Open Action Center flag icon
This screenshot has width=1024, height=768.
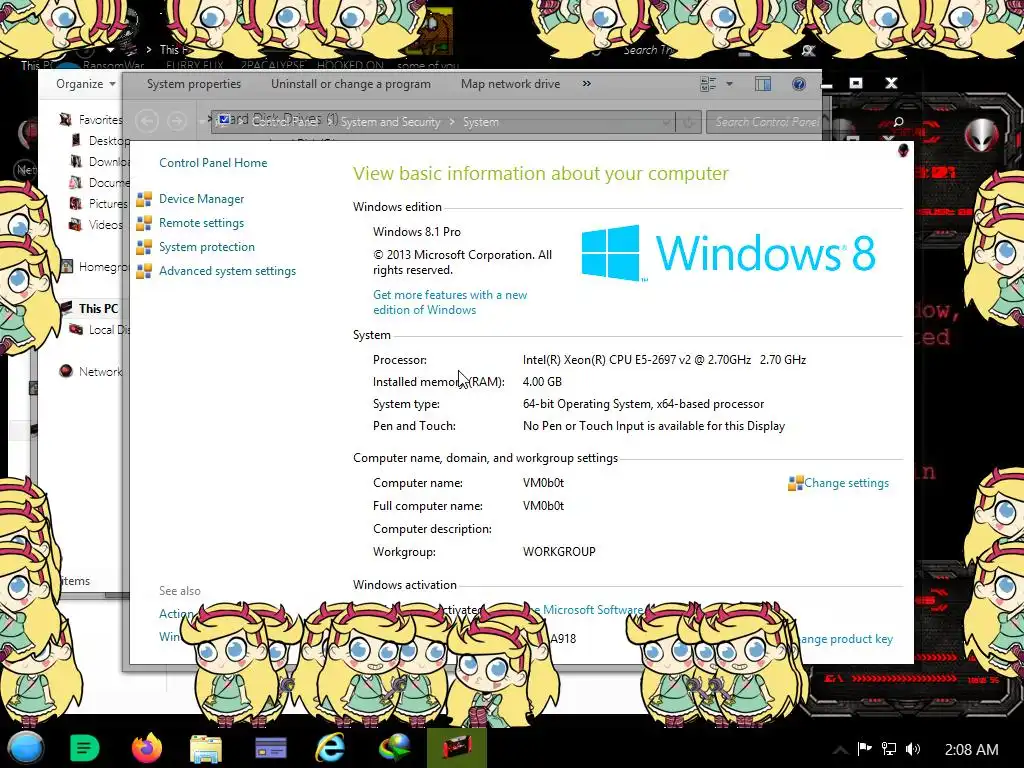[865, 749]
